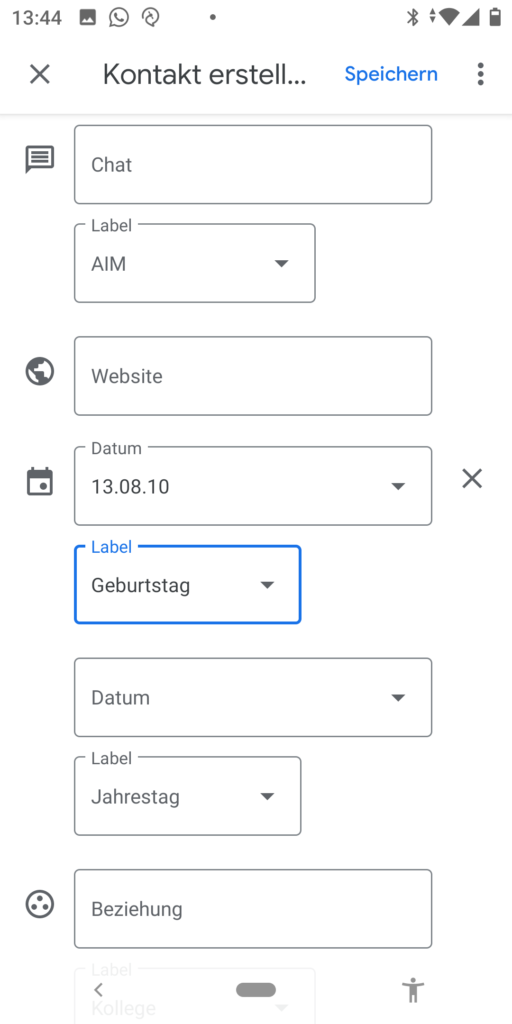Open date picker for 13.08.10

[253, 486]
